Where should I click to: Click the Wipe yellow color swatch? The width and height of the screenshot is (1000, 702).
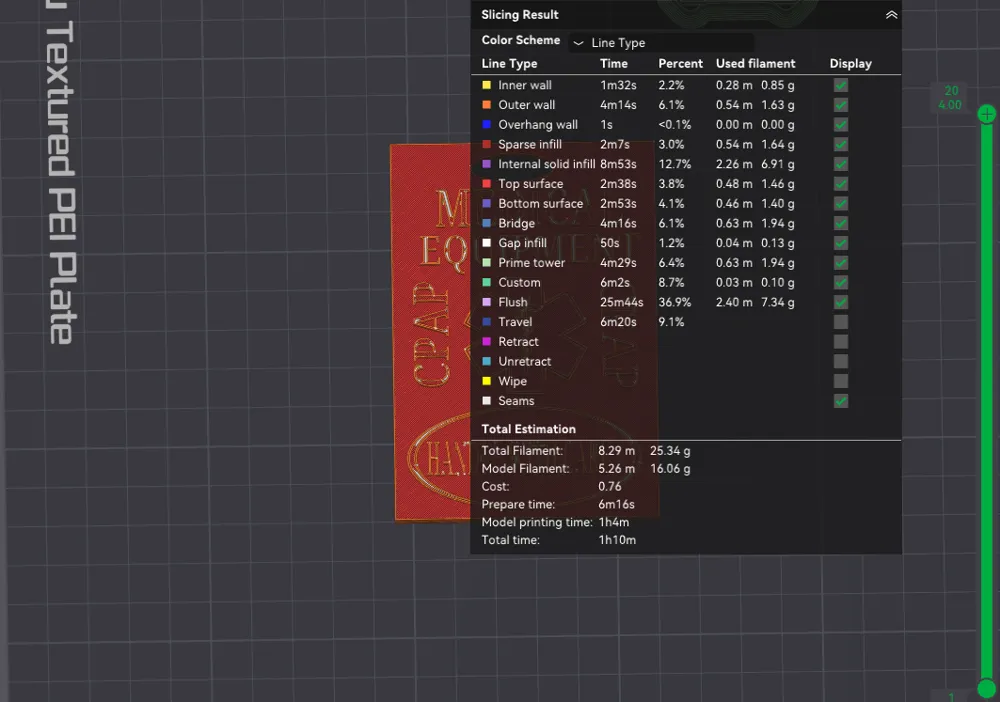[487, 381]
